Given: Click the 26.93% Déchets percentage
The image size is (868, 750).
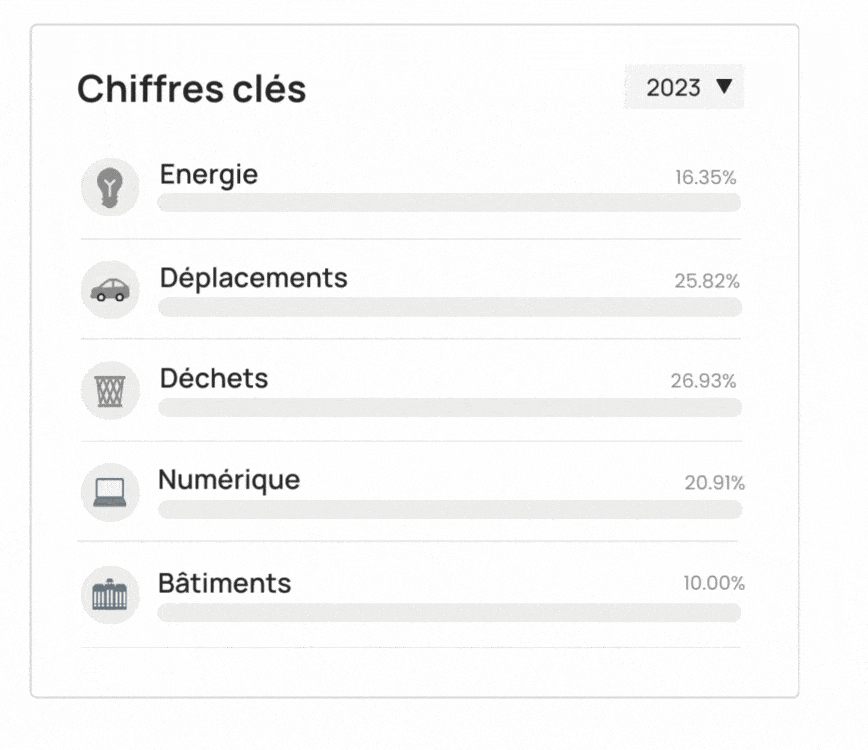Looking at the screenshot, I should point(704,381).
